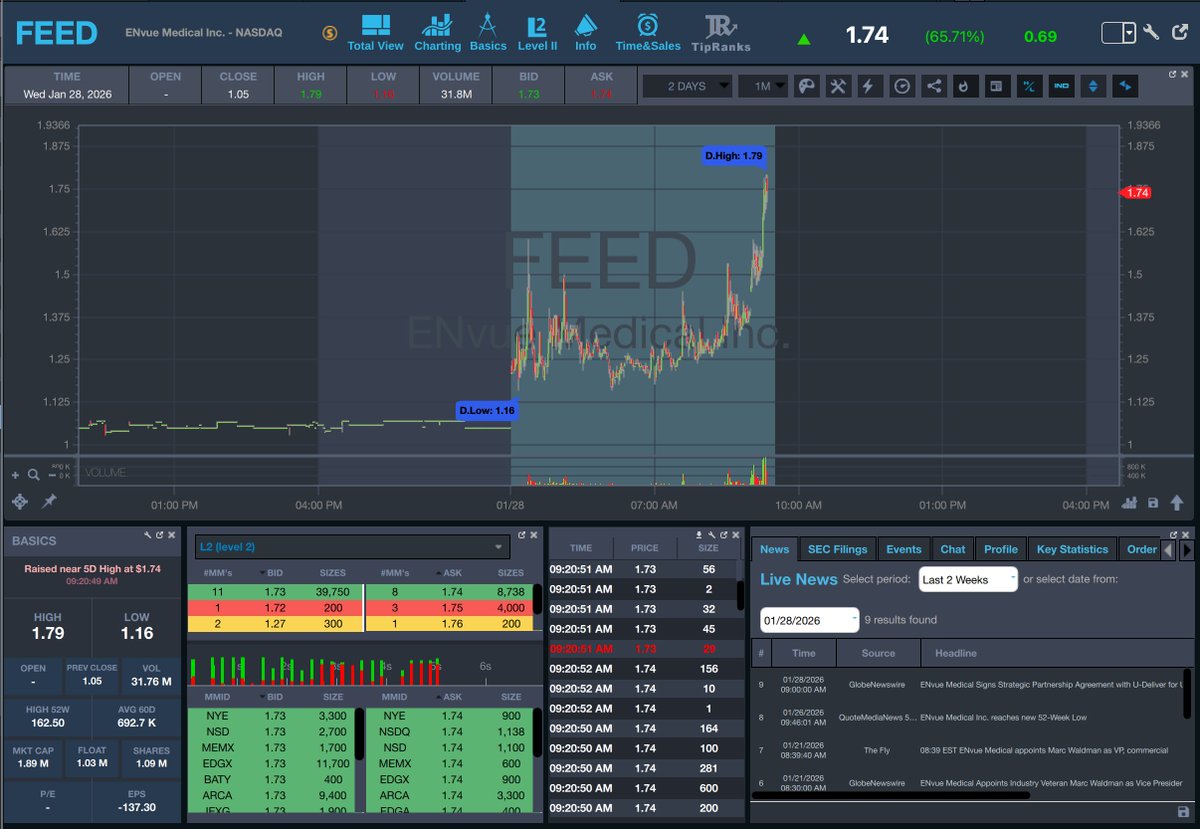Image resolution: width=1200 pixels, height=829 pixels.
Task: Open U-Deliver Strategic Partnership headline
Action: coord(1050,685)
